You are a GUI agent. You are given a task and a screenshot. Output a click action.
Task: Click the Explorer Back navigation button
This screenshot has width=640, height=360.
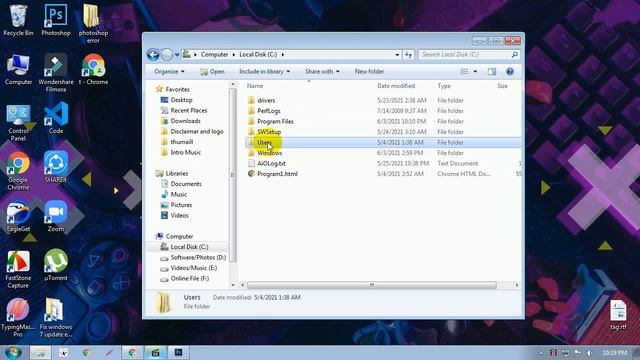tap(153, 54)
